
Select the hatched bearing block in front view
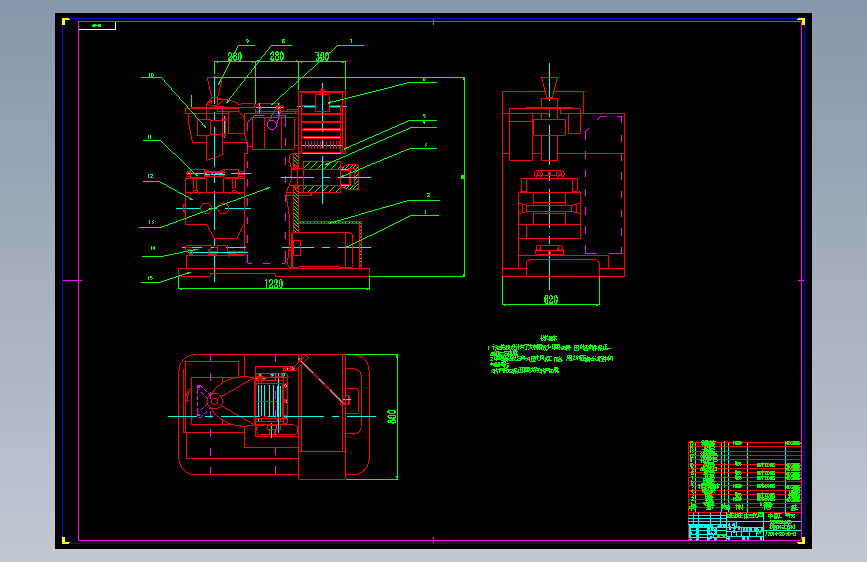coord(322,177)
